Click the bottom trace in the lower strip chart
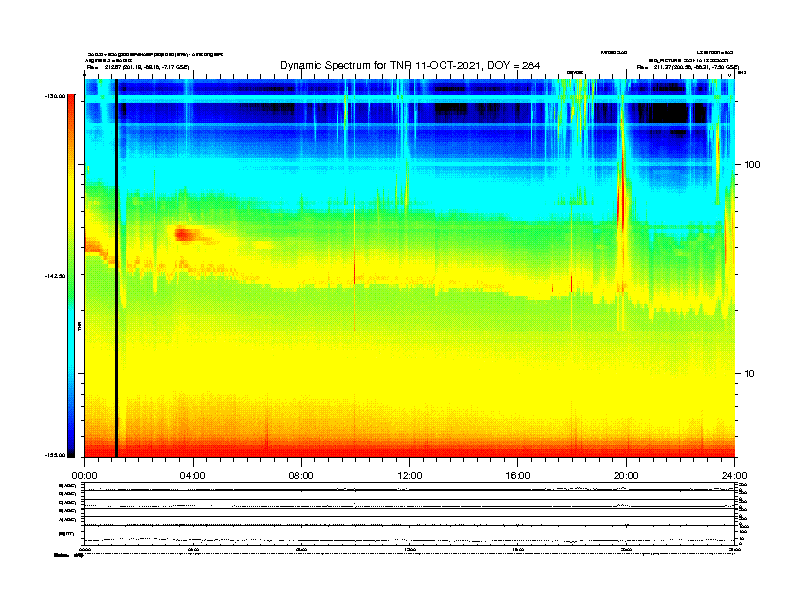This screenshot has height=612, width=792. [x=410, y=540]
